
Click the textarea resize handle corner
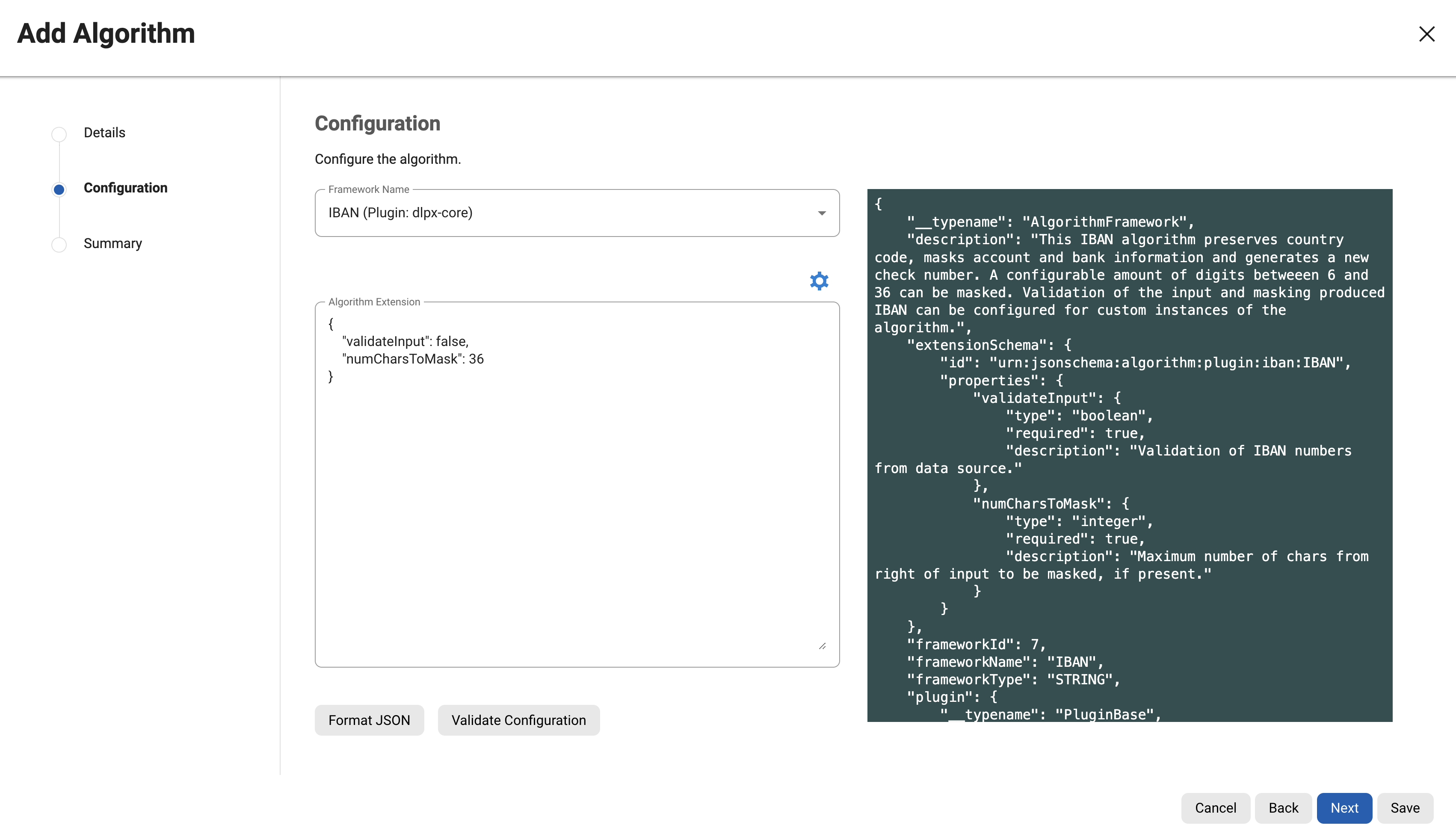pos(822,646)
